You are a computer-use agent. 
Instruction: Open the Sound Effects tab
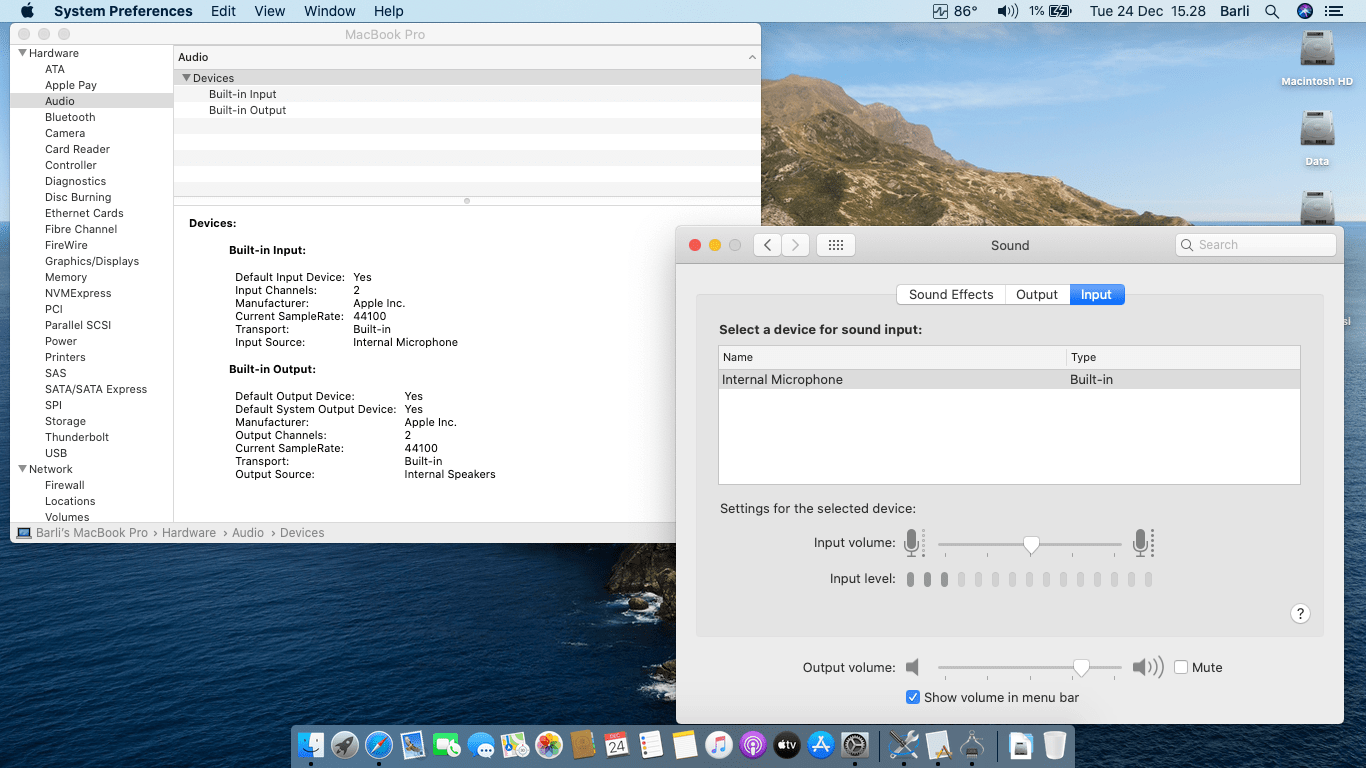tap(950, 294)
